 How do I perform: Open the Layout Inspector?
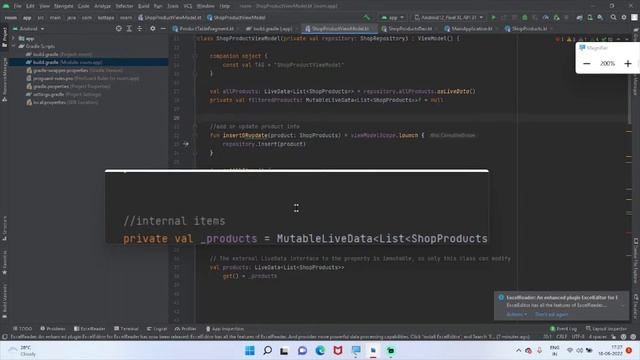(606, 329)
